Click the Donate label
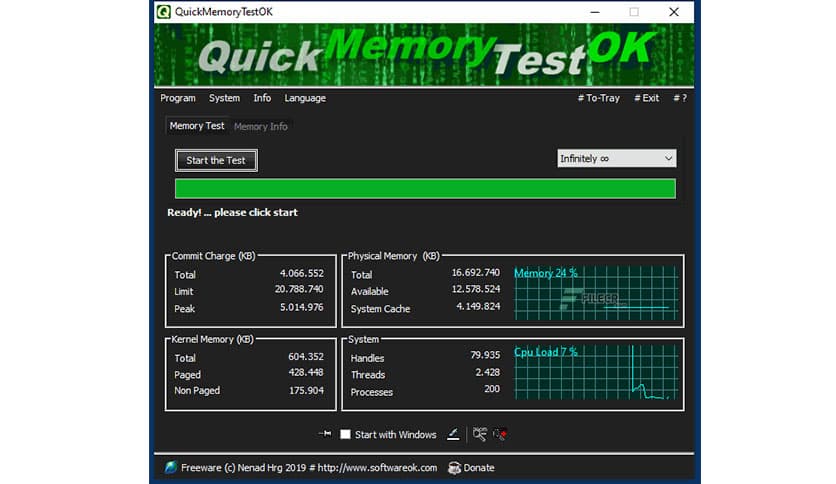This screenshot has width=836, height=484. [x=479, y=468]
